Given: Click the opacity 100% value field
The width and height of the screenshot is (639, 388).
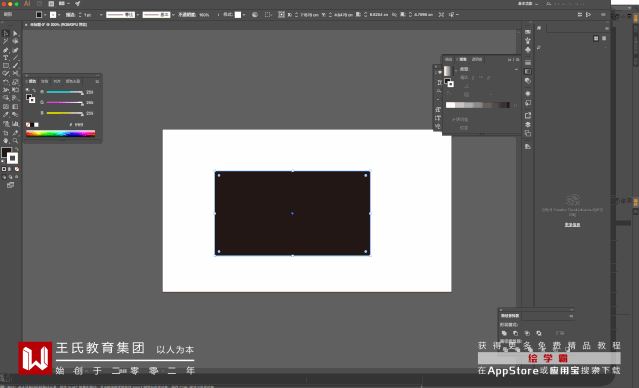Looking at the screenshot, I should (x=205, y=15).
